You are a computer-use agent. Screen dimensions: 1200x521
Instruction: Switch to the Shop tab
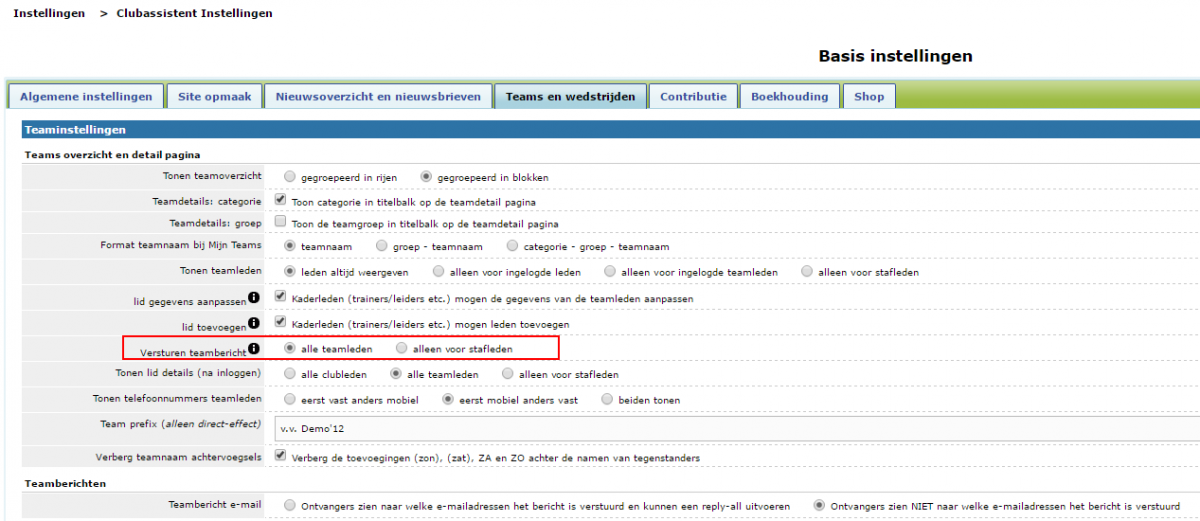(869, 96)
